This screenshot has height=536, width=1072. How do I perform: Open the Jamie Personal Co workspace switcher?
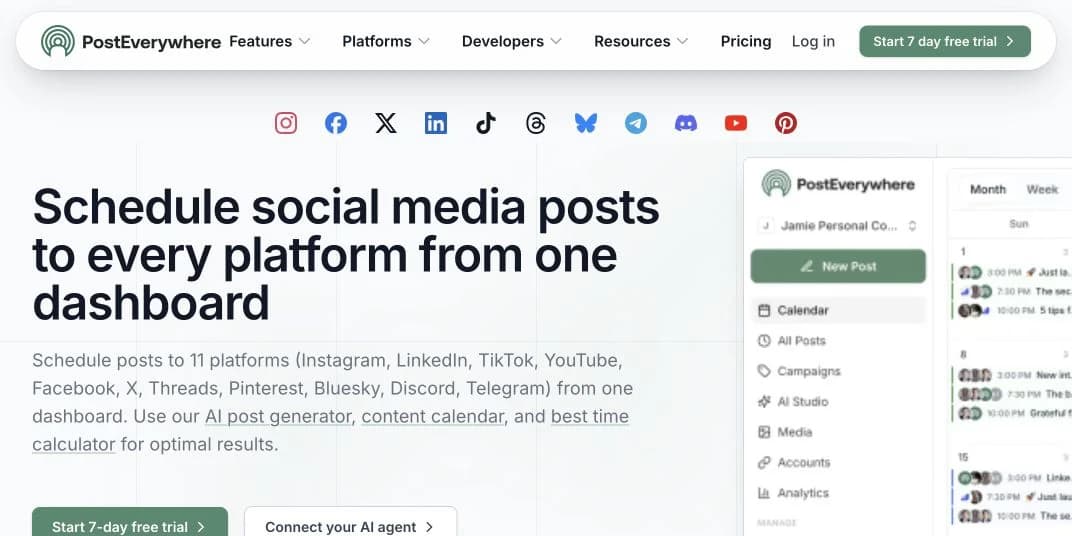click(838, 226)
